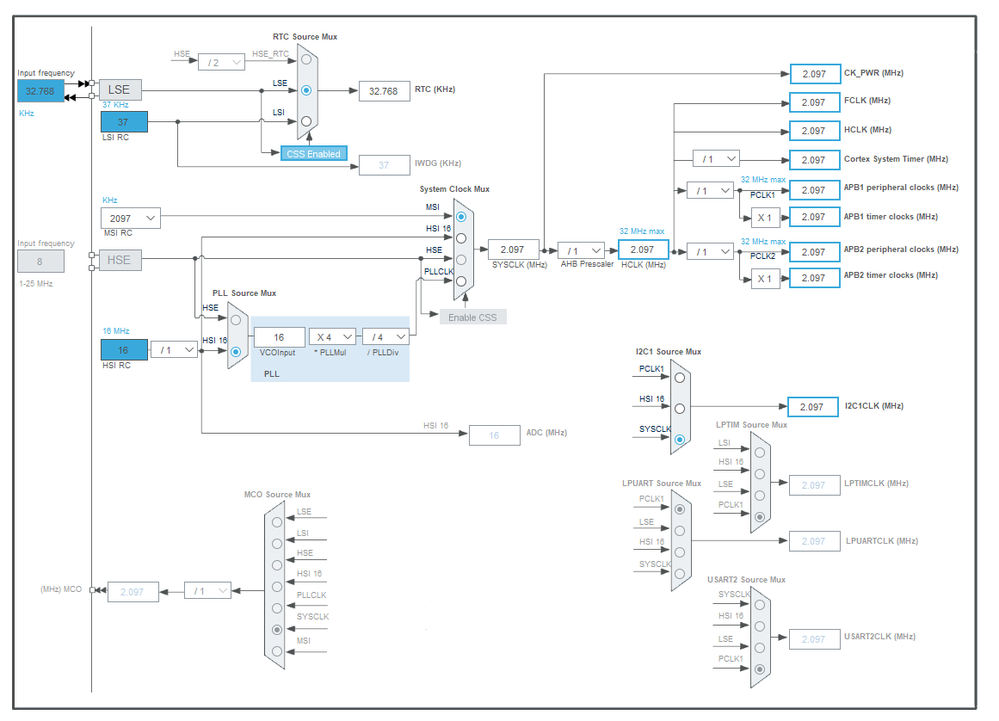Open the AHB Prescaler dropdown
Viewport: 999px width, 721px height.
[x=581, y=250]
